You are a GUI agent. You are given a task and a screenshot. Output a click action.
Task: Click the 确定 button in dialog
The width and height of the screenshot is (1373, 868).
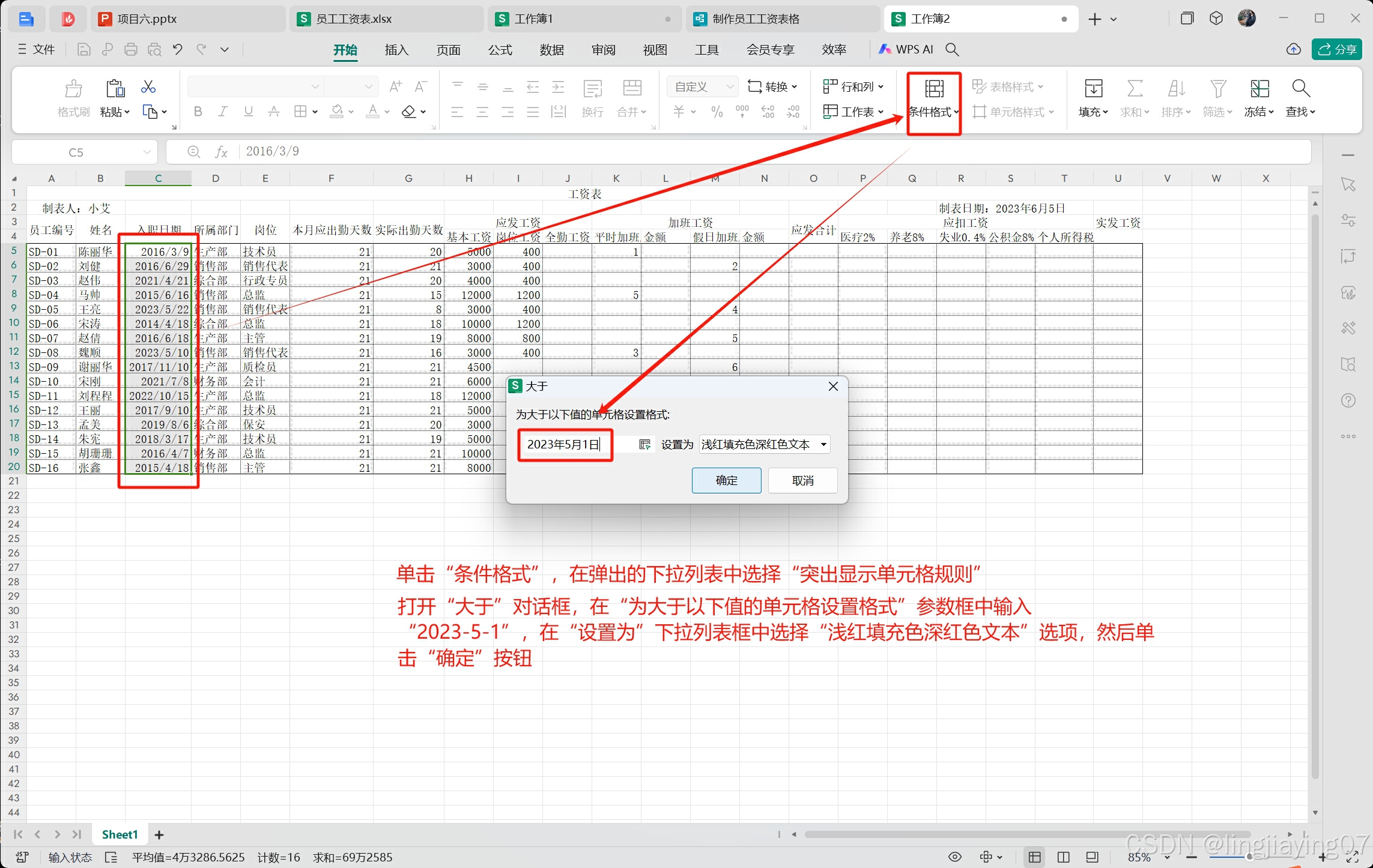pyautogui.click(x=726, y=480)
